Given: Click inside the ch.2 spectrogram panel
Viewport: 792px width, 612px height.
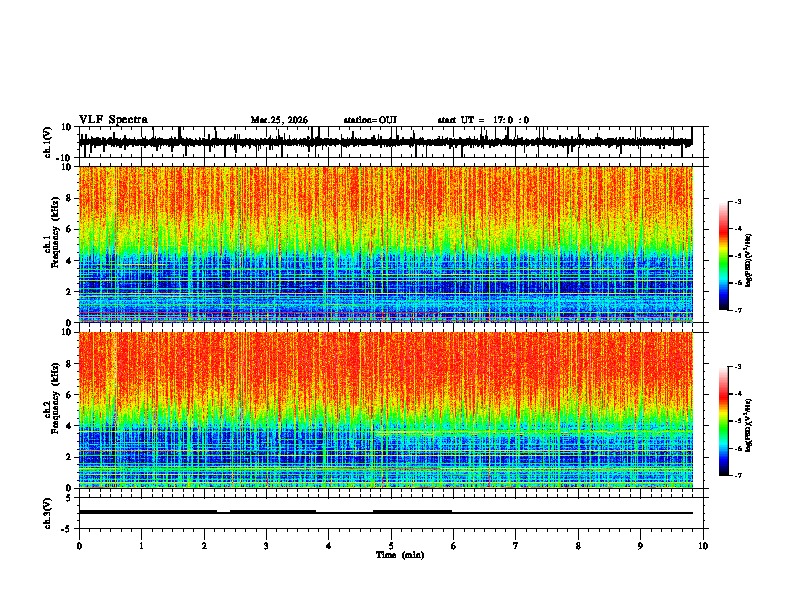Looking at the screenshot, I should [x=390, y=410].
